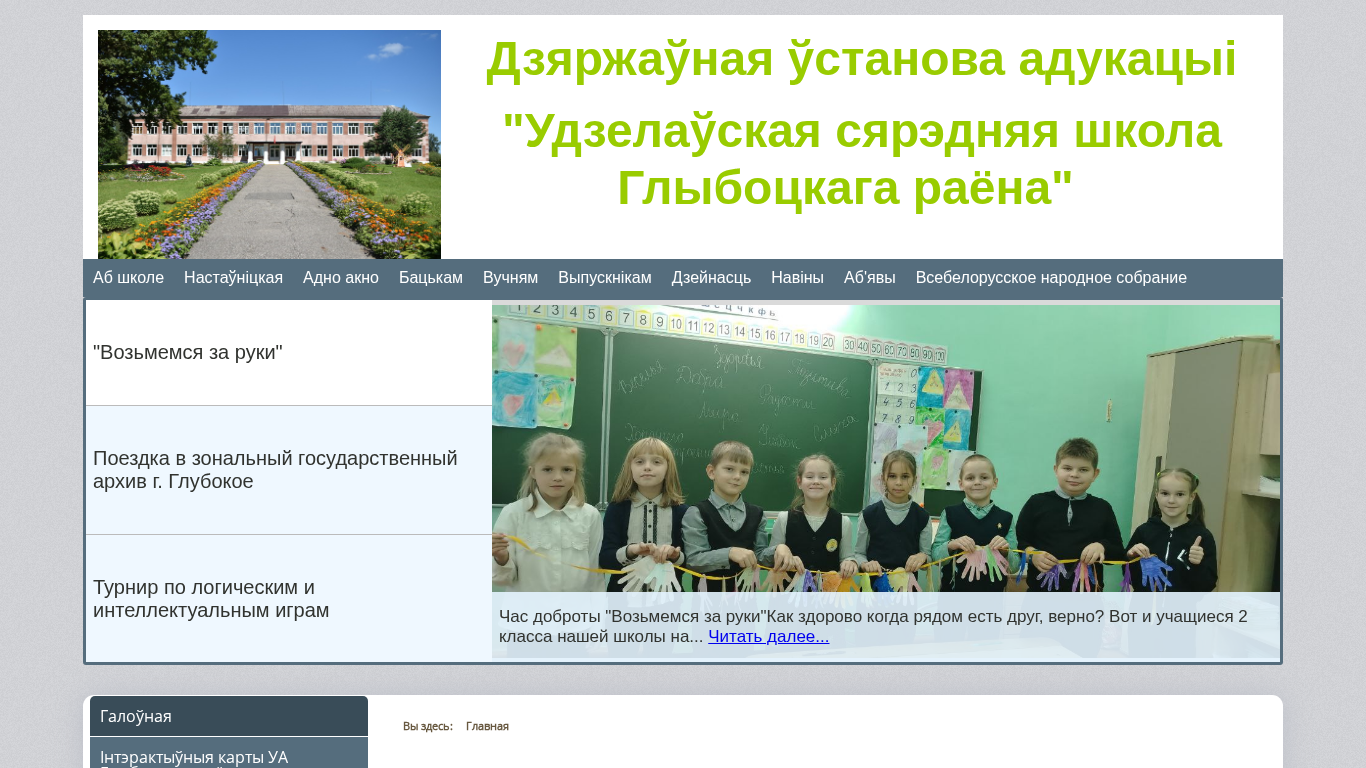Open "Всебелорусское народное собрание" menu link
Screen dimensions: 1366x768
coord(1050,278)
